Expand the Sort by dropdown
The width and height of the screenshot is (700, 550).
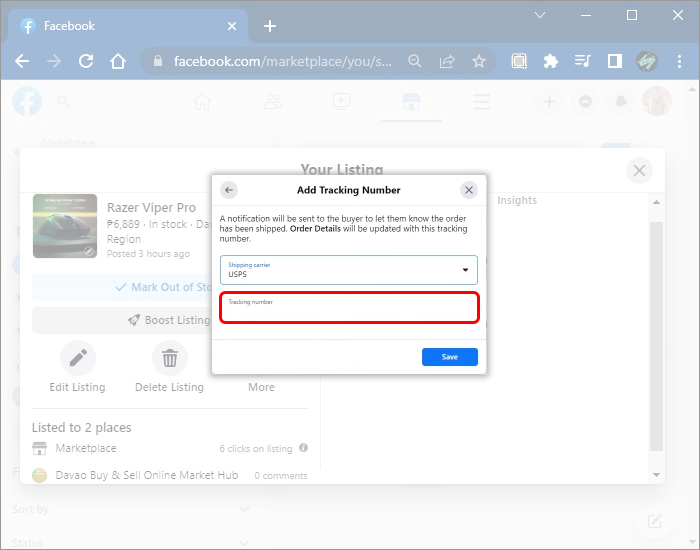click(131, 509)
